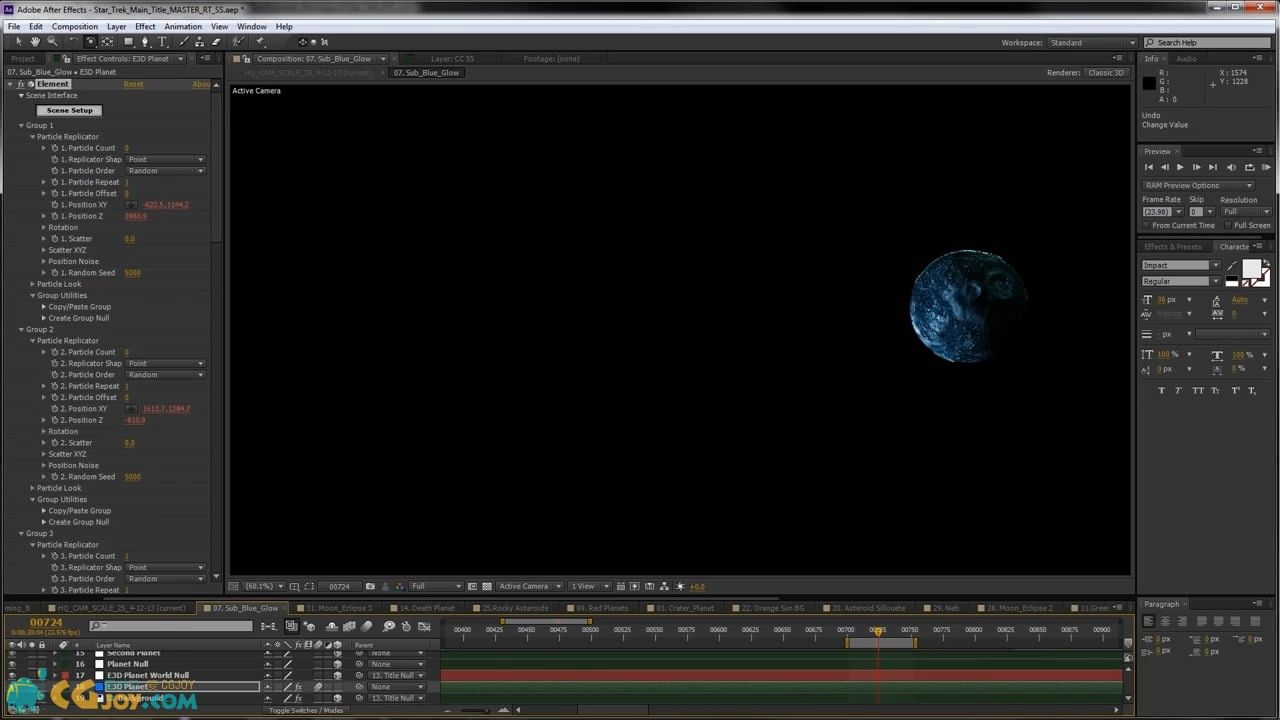Image resolution: width=1280 pixels, height=720 pixels.
Task: Open 1. Replicator Shape dropdown
Action: pos(166,159)
